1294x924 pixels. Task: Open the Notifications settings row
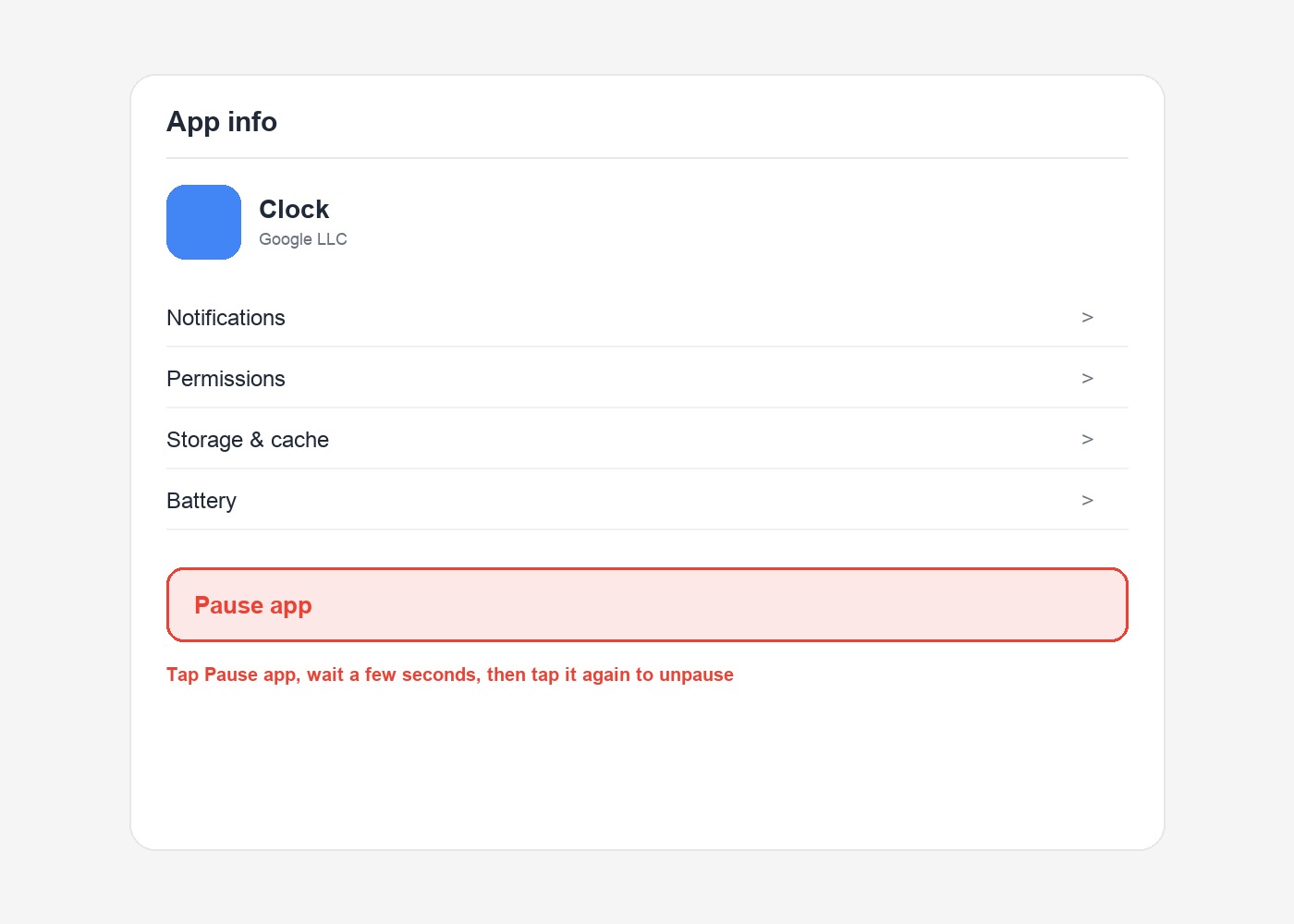point(647,317)
